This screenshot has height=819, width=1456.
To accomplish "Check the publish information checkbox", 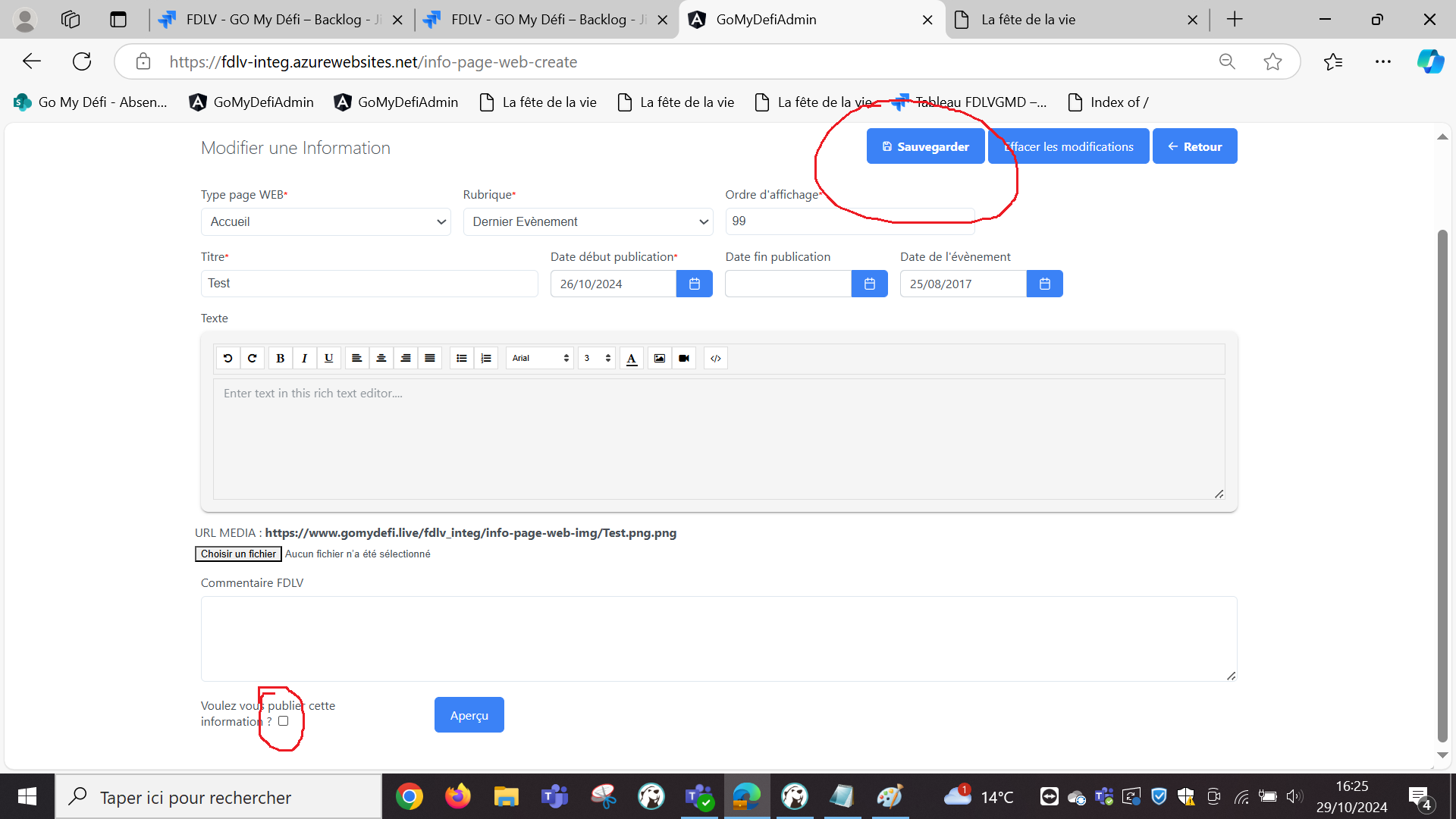I will click(x=283, y=721).
